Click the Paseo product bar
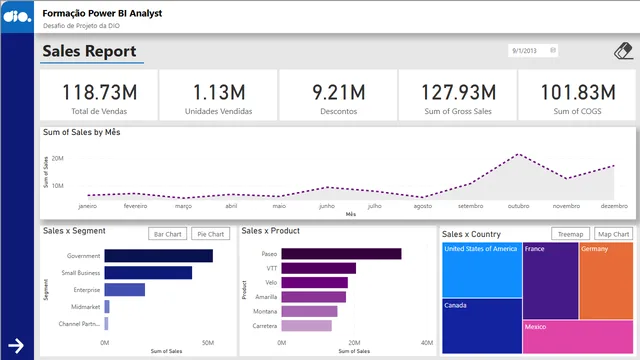Viewport: 640px width, 360px height. [x=341, y=254]
